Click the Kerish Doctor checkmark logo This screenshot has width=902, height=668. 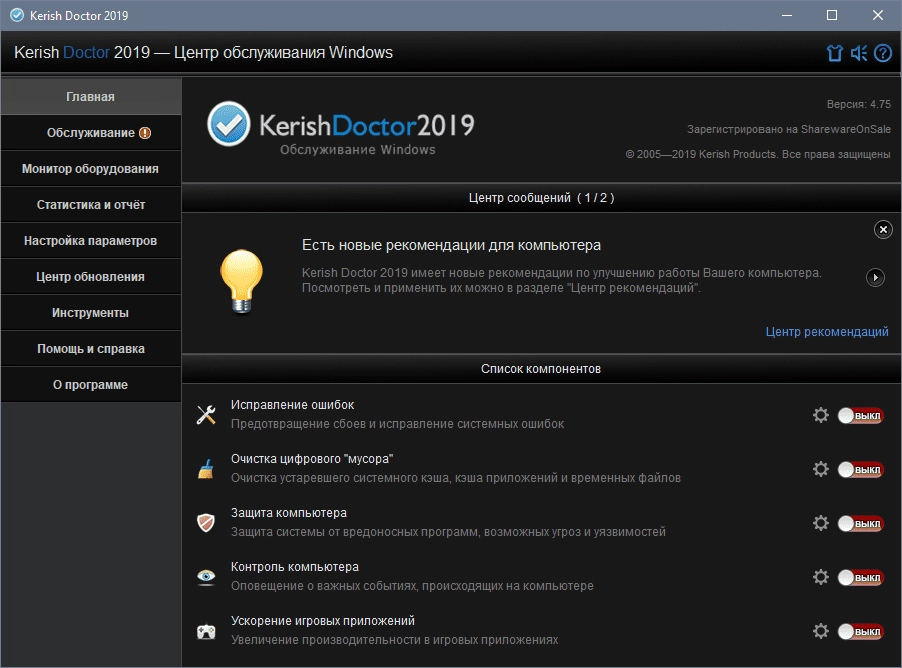[x=228, y=124]
